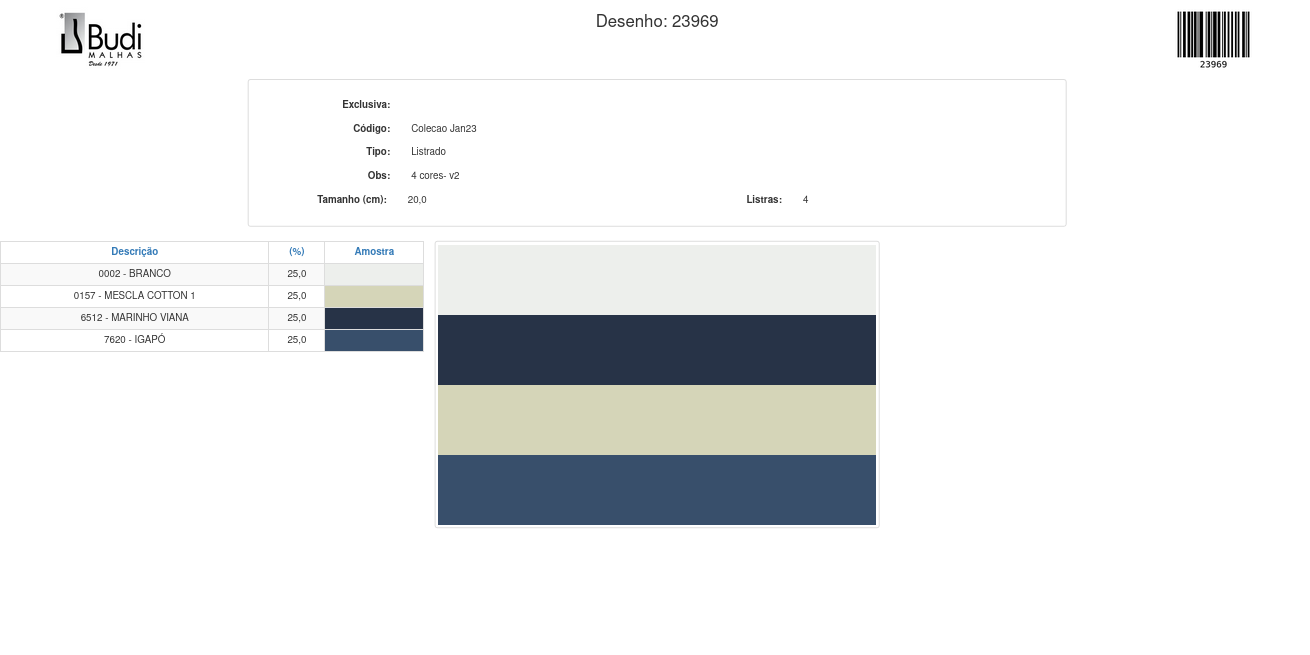Image resolution: width=1310 pixels, height=655 pixels.
Task: Select the 6512 - MARINHO VIANA row
Action: coord(134,318)
